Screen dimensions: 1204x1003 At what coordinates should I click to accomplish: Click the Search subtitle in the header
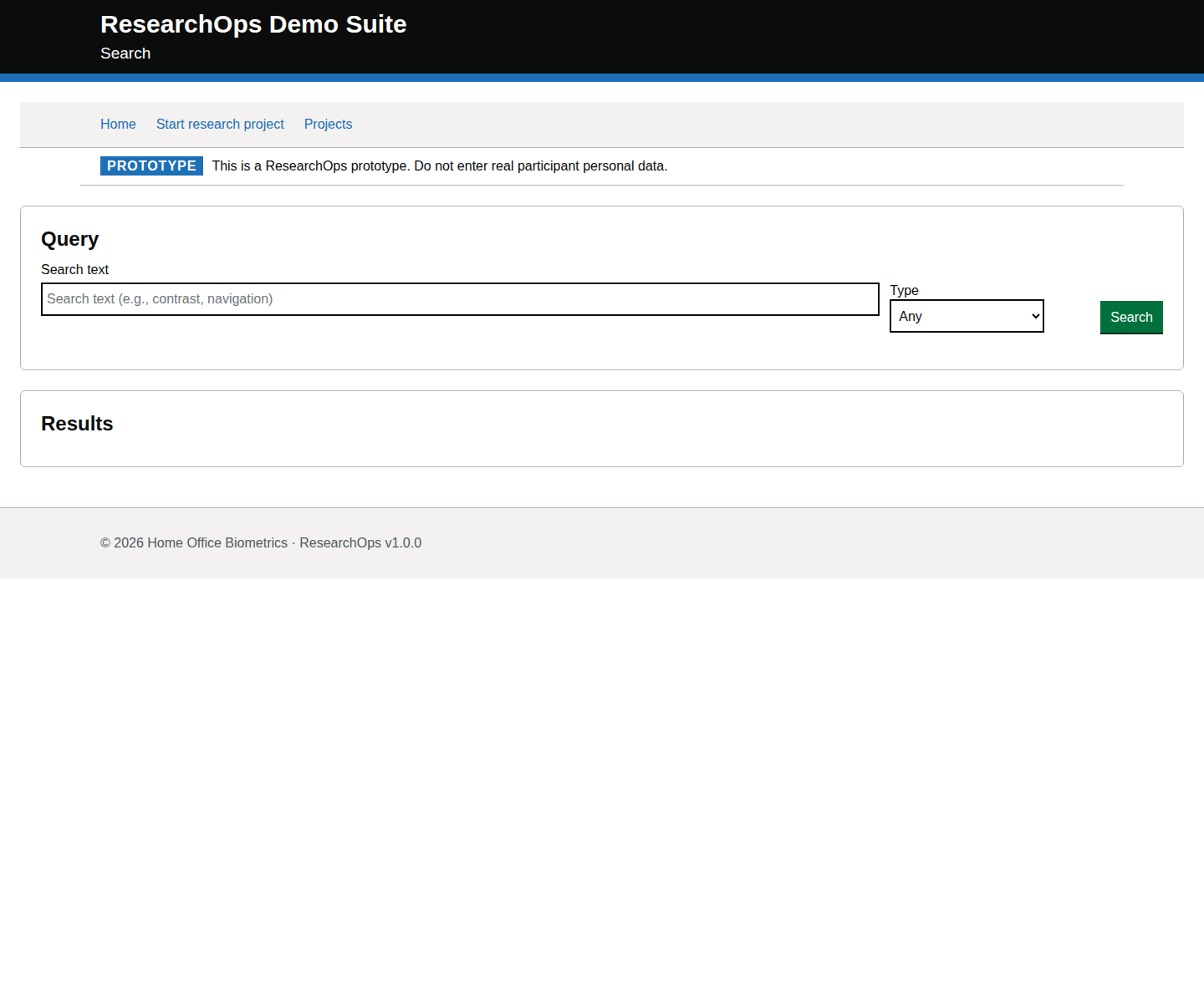[x=125, y=53]
